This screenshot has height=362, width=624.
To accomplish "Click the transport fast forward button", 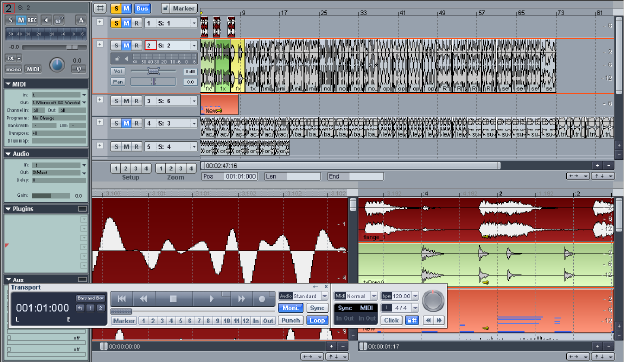I will pos(241,299).
